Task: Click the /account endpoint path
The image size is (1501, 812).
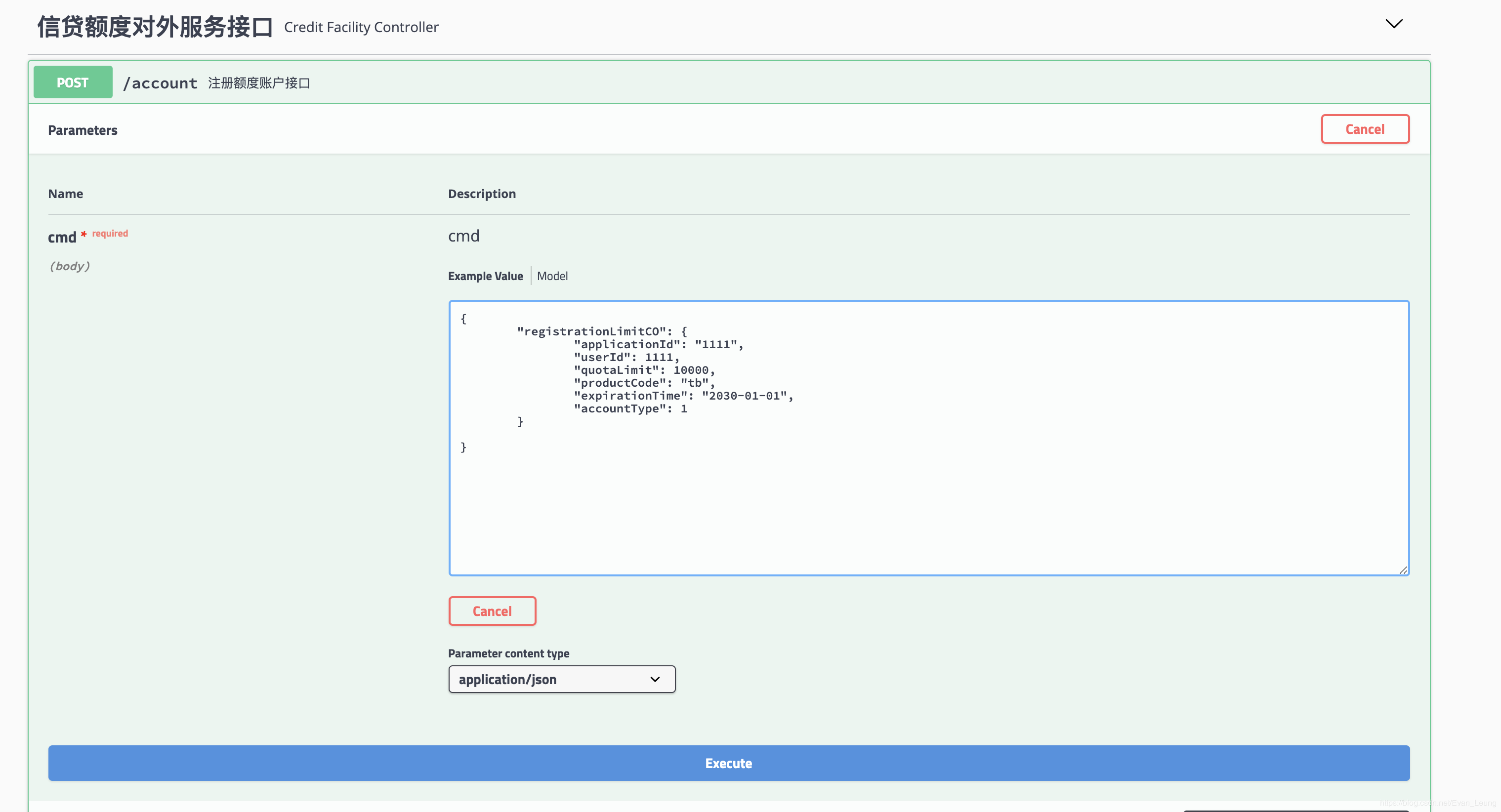Action: [x=160, y=83]
